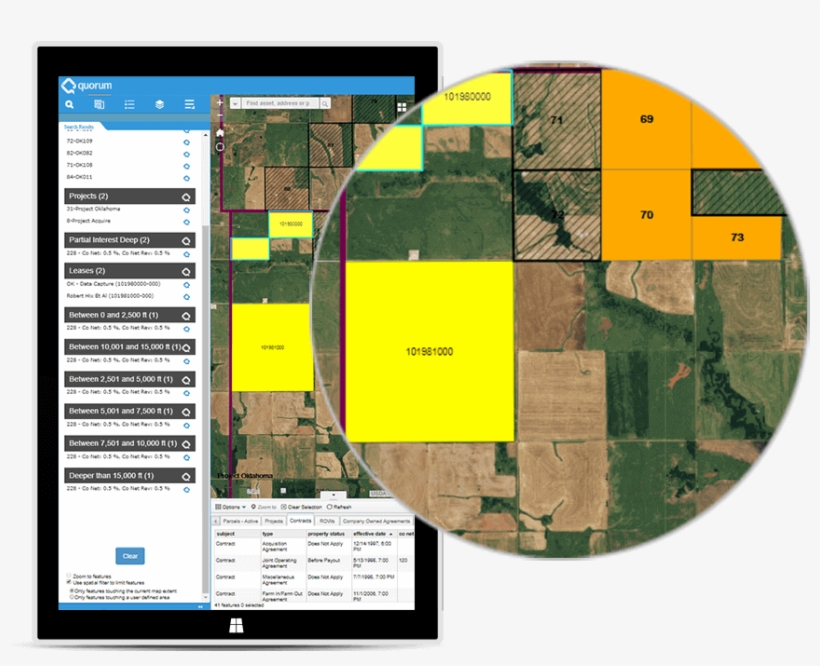Toggle the Use spatial filter to limit results checkbox
The image size is (820, 666).
[x=68, y=582]
